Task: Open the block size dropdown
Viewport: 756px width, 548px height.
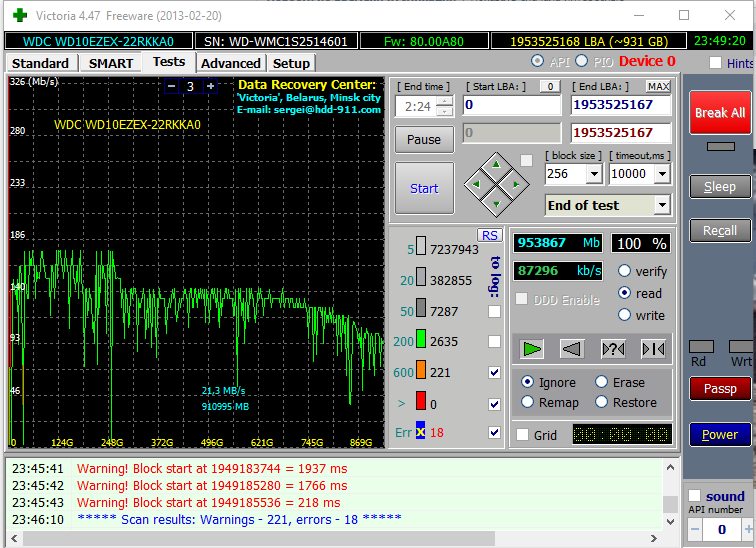Action: pyautogui.click(x=593, y=174)
